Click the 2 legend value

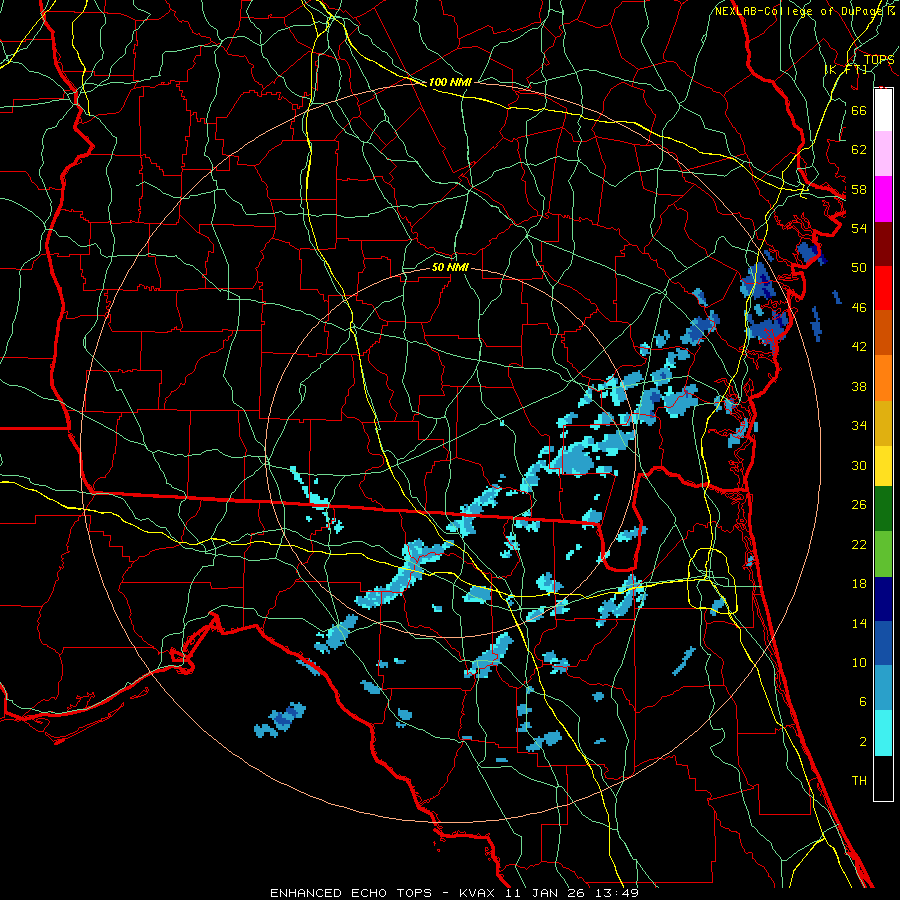pos(863,742)
